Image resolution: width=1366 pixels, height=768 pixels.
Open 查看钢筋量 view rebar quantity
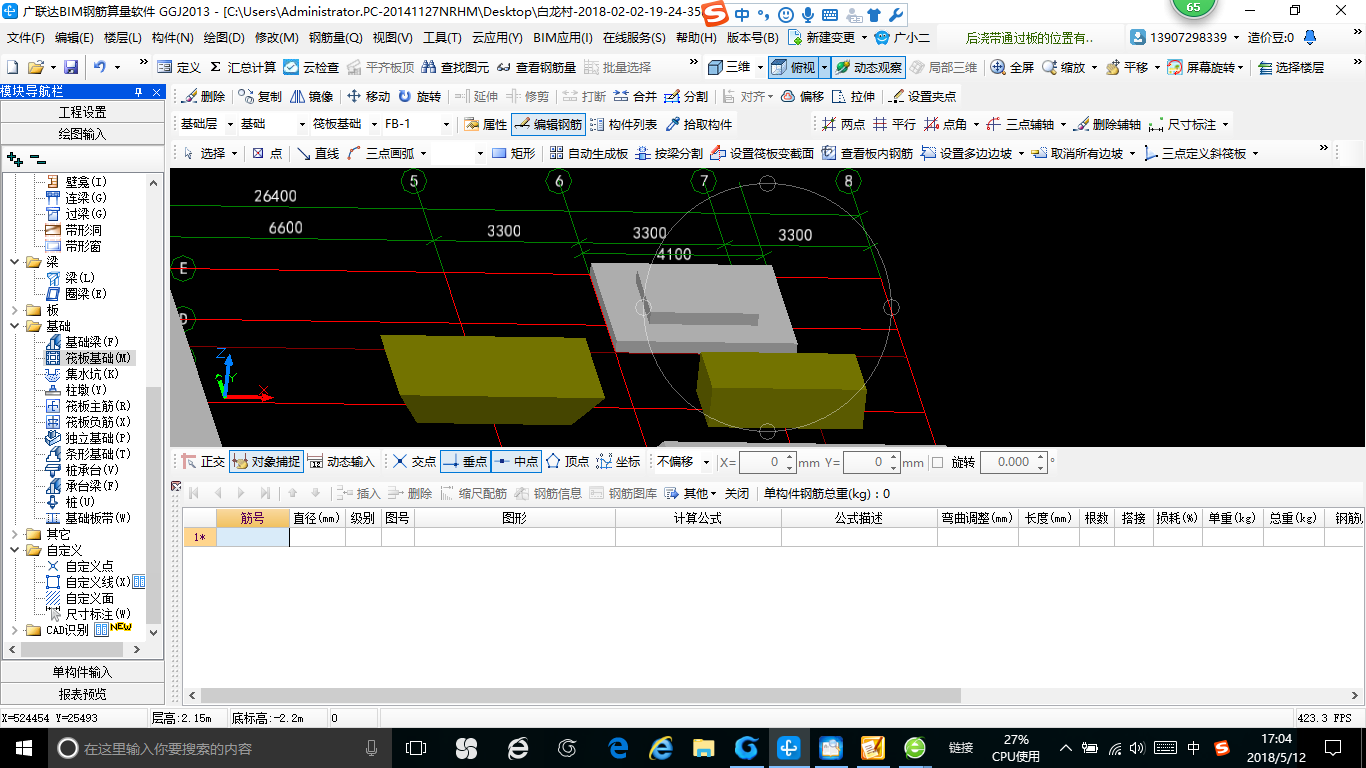[535, 67]
